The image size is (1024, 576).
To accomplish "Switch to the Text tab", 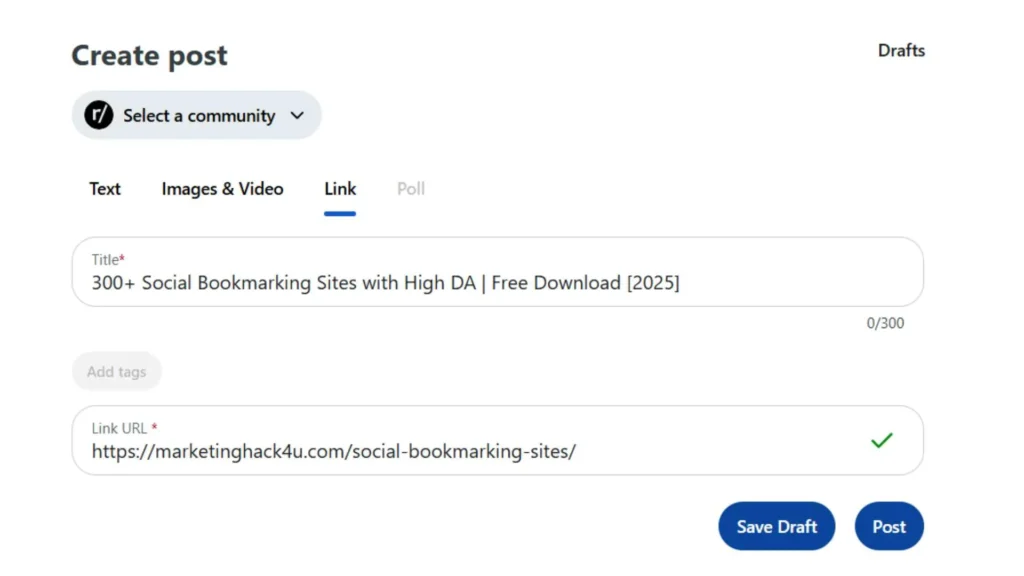I will click(x=104, y=189).
